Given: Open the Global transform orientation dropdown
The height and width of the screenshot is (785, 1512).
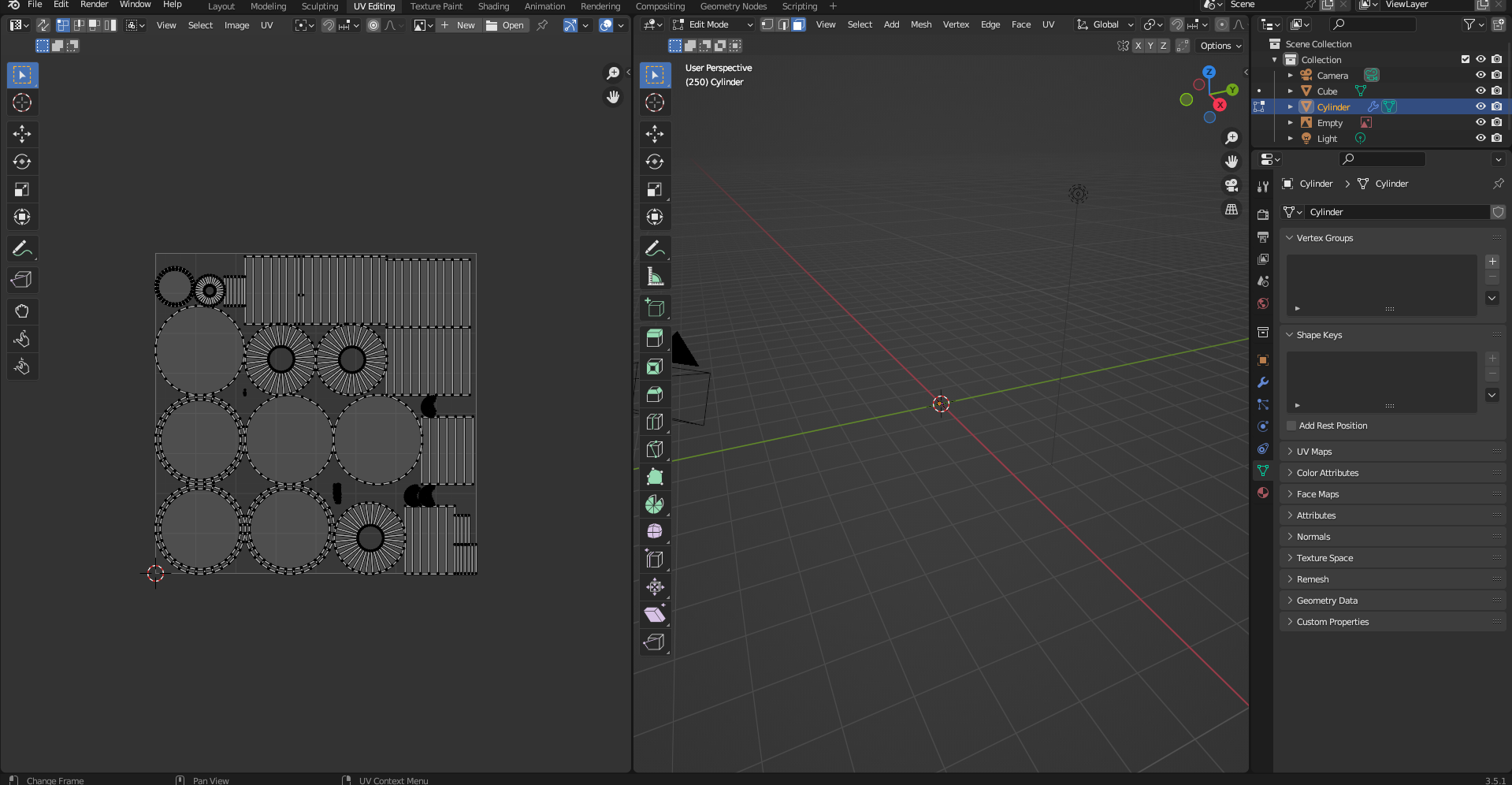Looking at the screenshot, I should tap(1105, 24).
